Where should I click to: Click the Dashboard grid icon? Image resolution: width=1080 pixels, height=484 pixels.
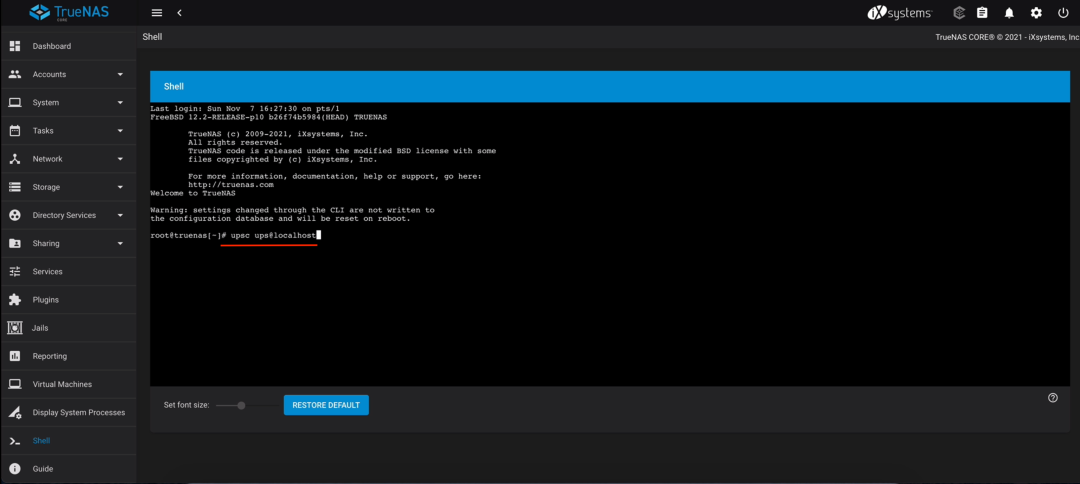point(14,46)
